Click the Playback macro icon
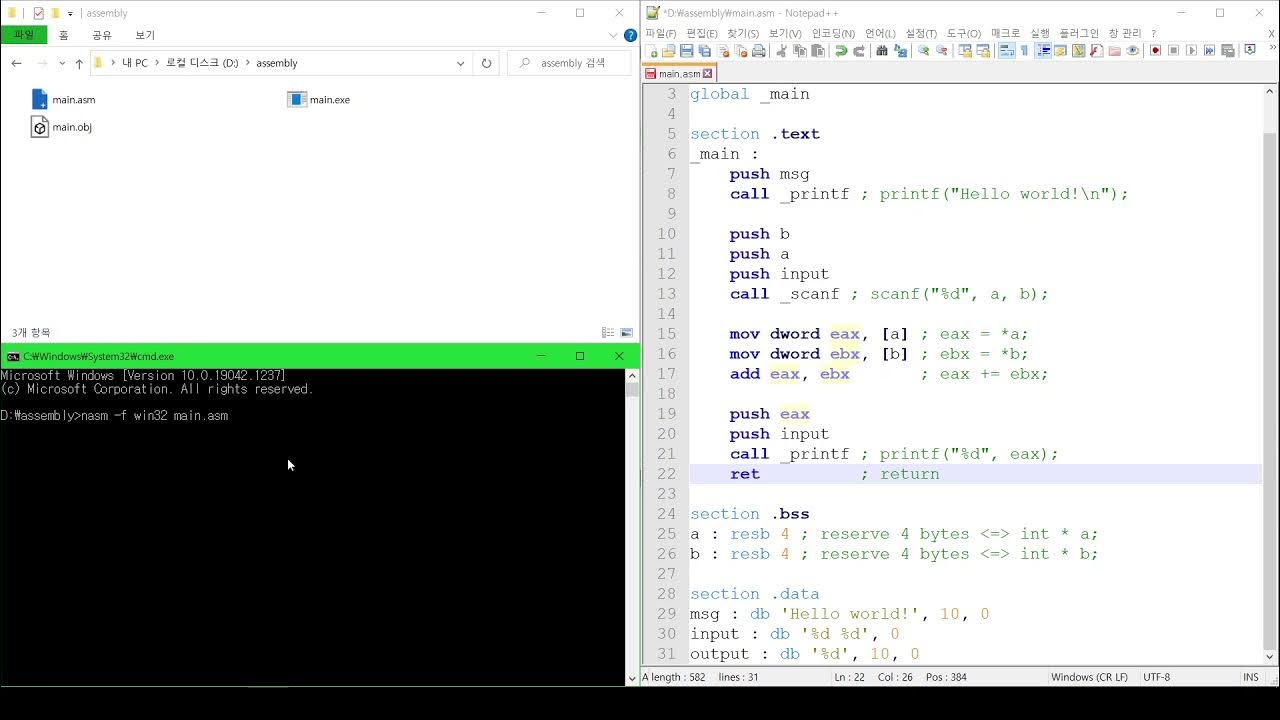Screen dimensions: 1280x720 [1192, 50]
